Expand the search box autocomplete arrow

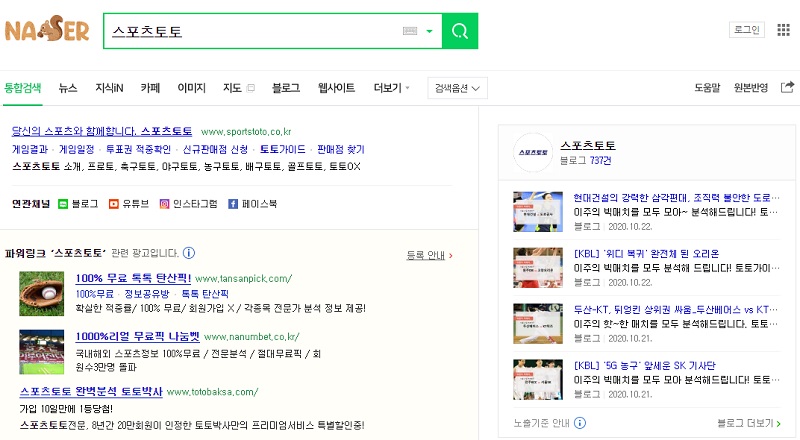coord(430,31)
